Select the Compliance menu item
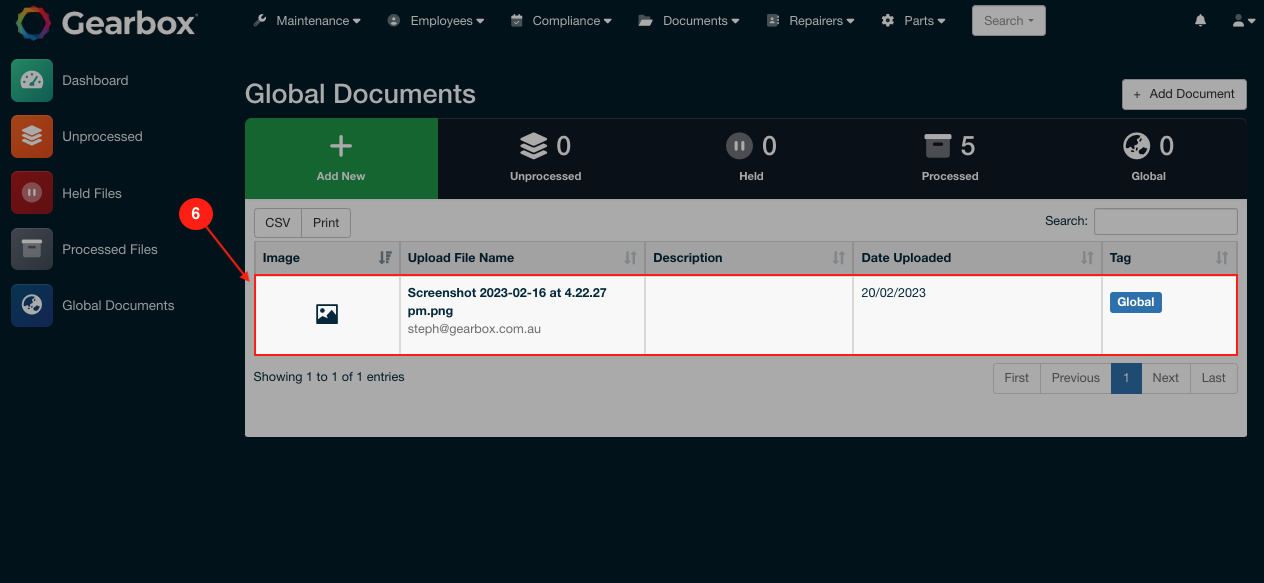 [x=560, y=20]
